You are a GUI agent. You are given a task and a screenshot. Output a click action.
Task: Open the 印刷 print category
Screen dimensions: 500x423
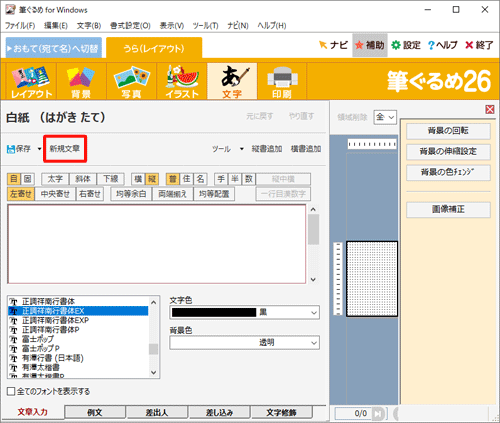282,82
